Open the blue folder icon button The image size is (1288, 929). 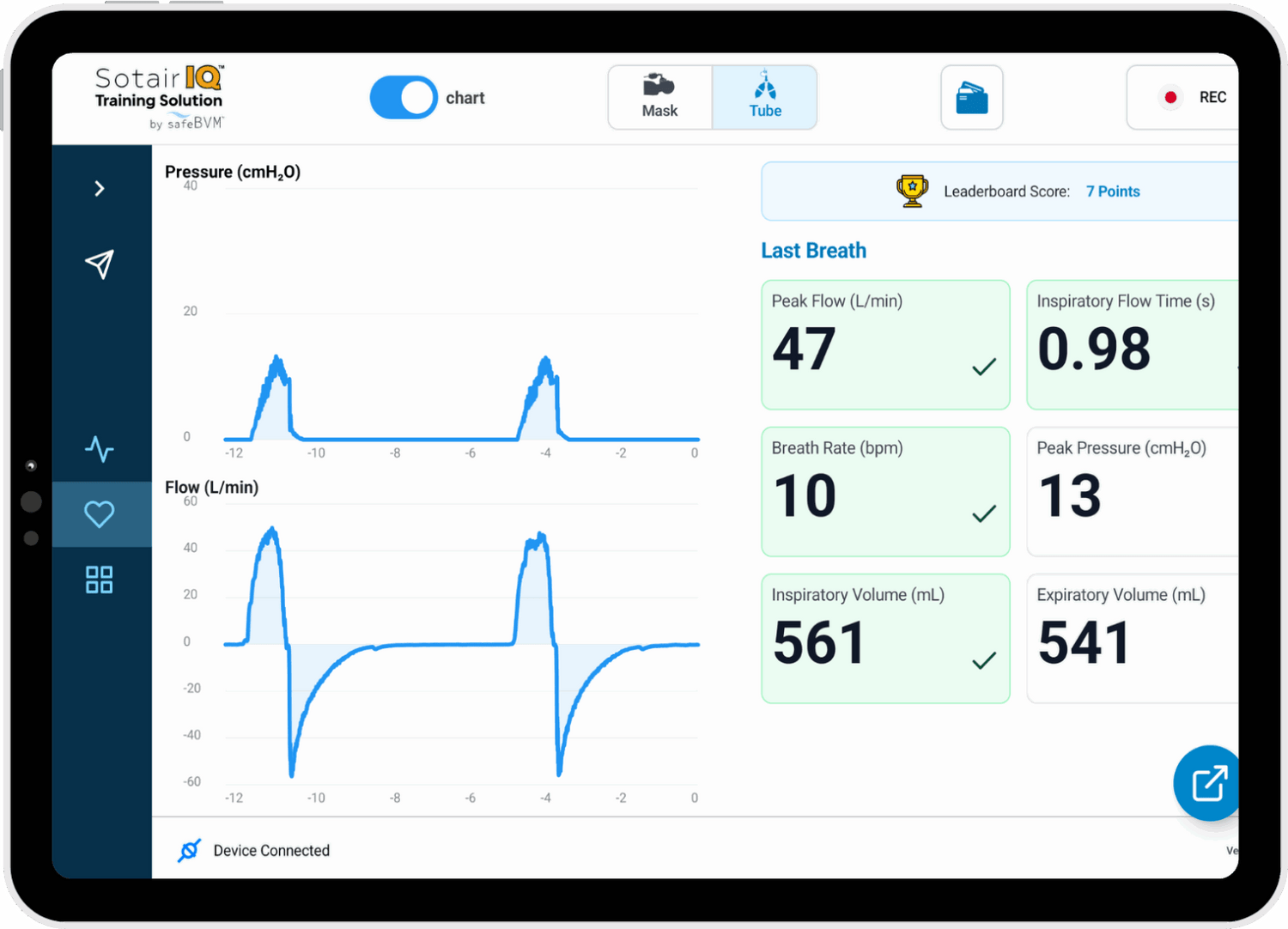coord(971,98)
